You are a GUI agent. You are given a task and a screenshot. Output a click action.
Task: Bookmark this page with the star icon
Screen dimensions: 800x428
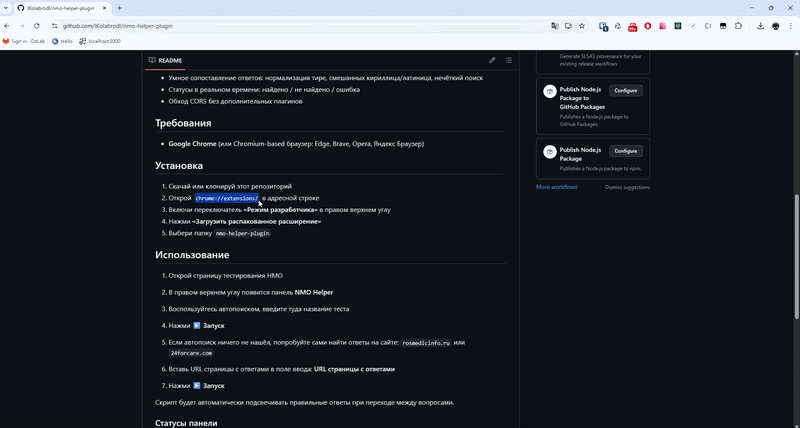(x=582, y=26)
